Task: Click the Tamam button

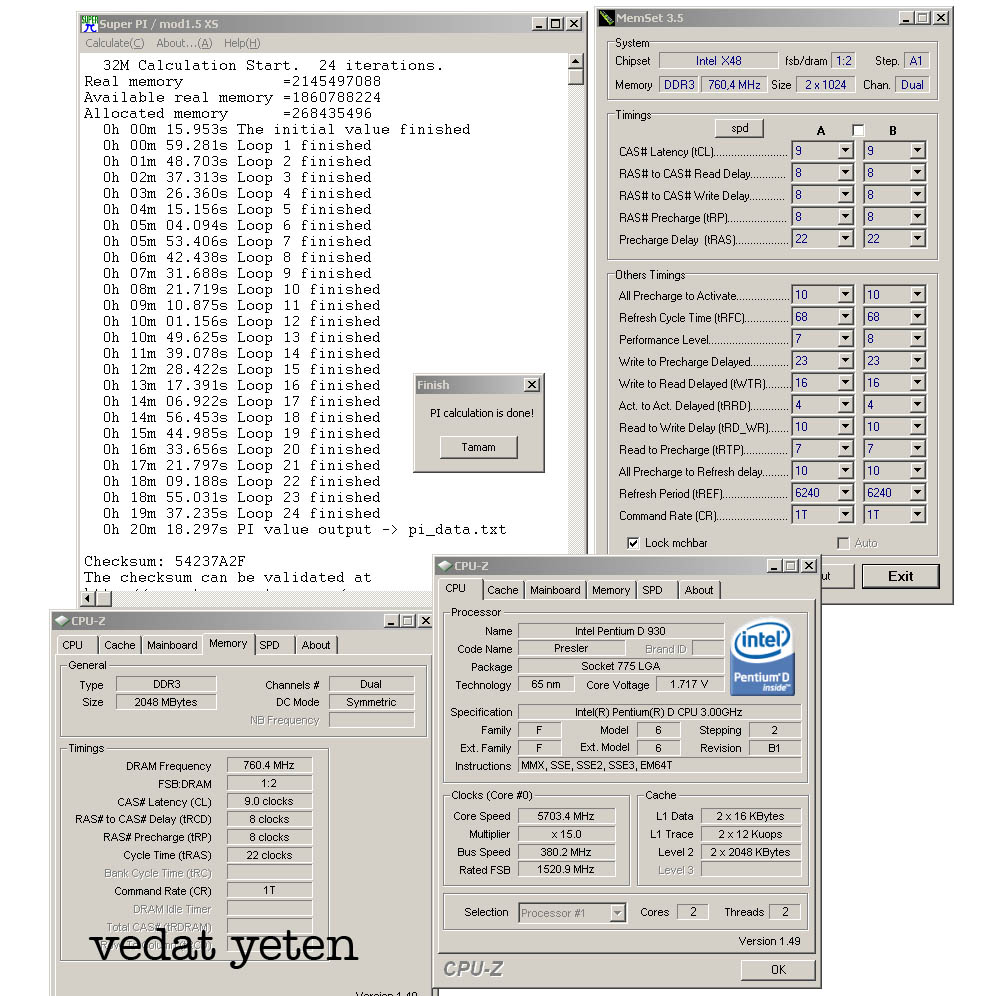Action: coord(478,447)
